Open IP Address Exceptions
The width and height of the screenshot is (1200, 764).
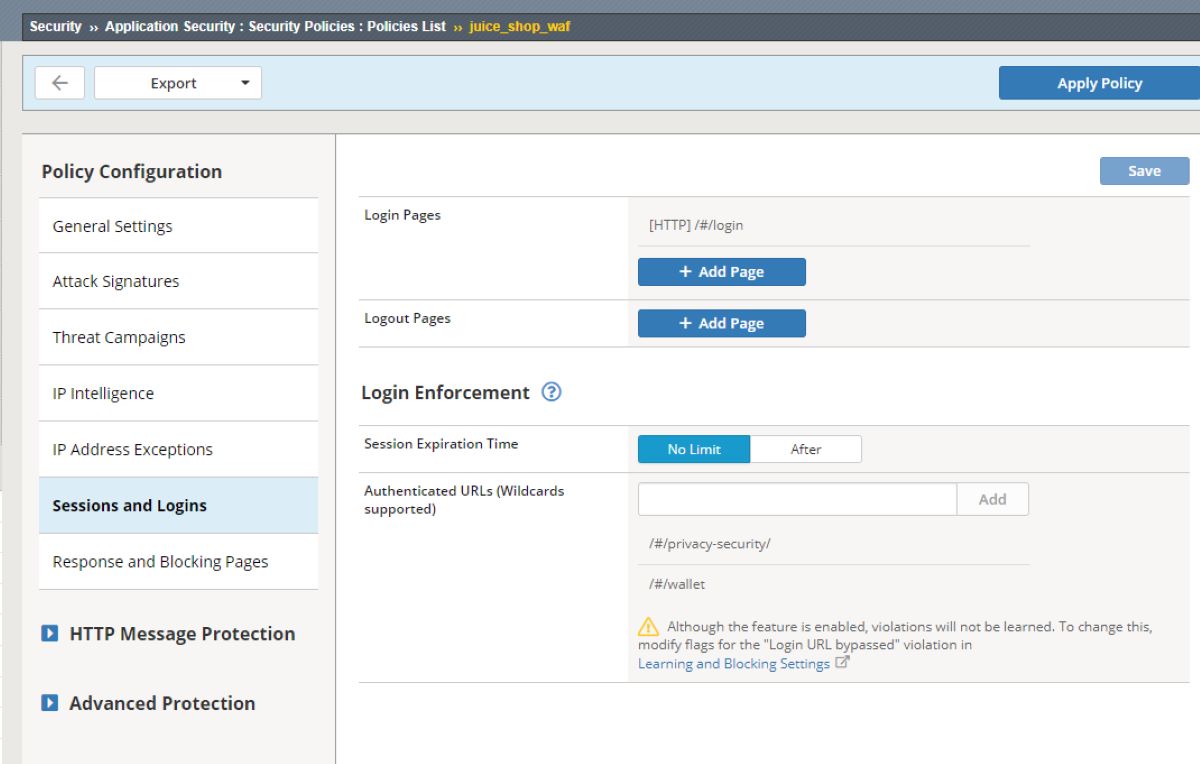179,449
